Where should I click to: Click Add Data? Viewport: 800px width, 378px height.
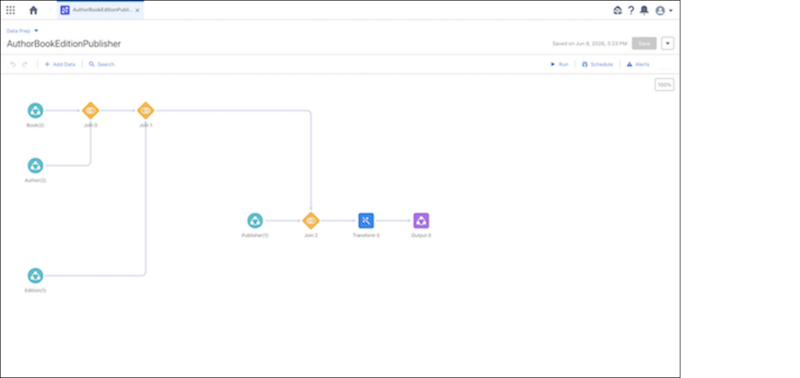[x=60, y=64]
